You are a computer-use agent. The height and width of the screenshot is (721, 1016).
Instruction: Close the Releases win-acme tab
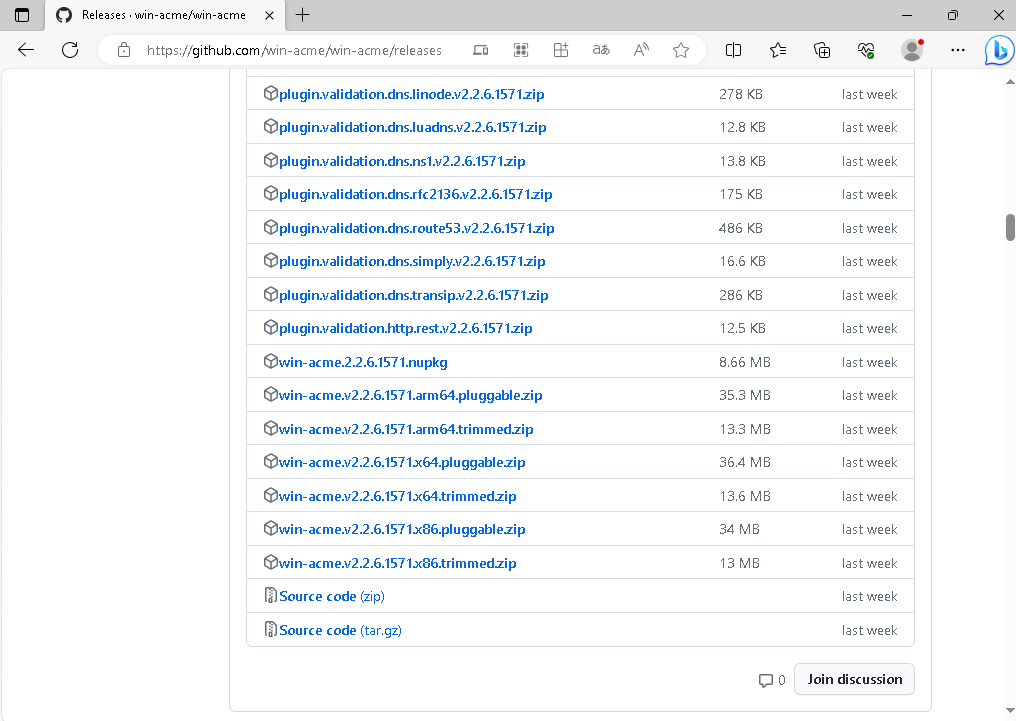tap(270, 15)
